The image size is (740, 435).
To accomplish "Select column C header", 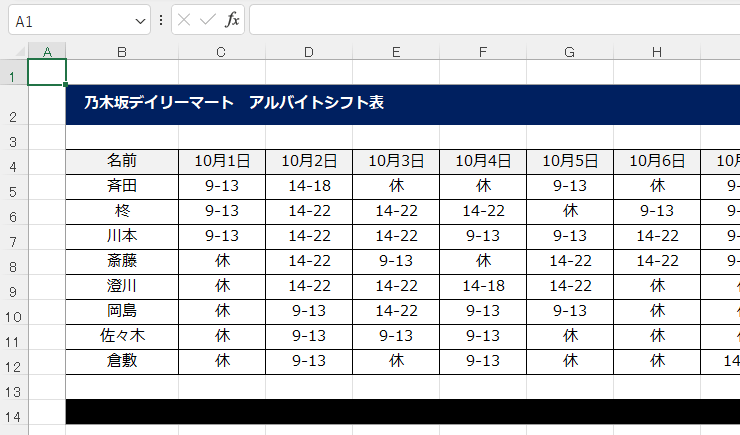I will pos(222,51).
